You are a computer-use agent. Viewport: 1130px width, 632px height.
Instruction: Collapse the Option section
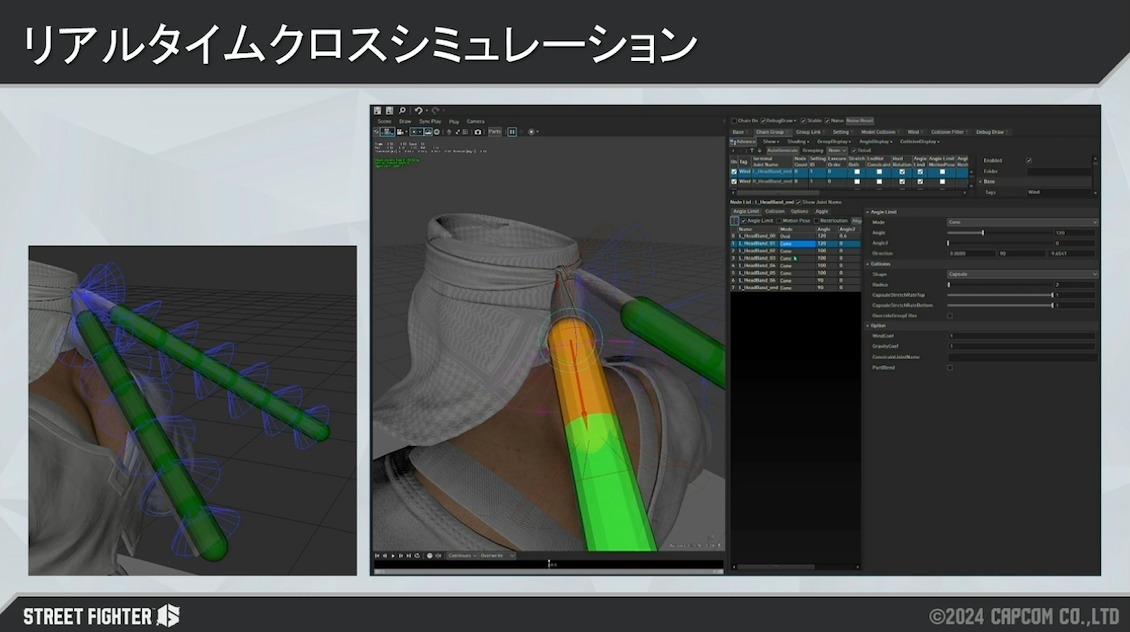tap(868, 326)
